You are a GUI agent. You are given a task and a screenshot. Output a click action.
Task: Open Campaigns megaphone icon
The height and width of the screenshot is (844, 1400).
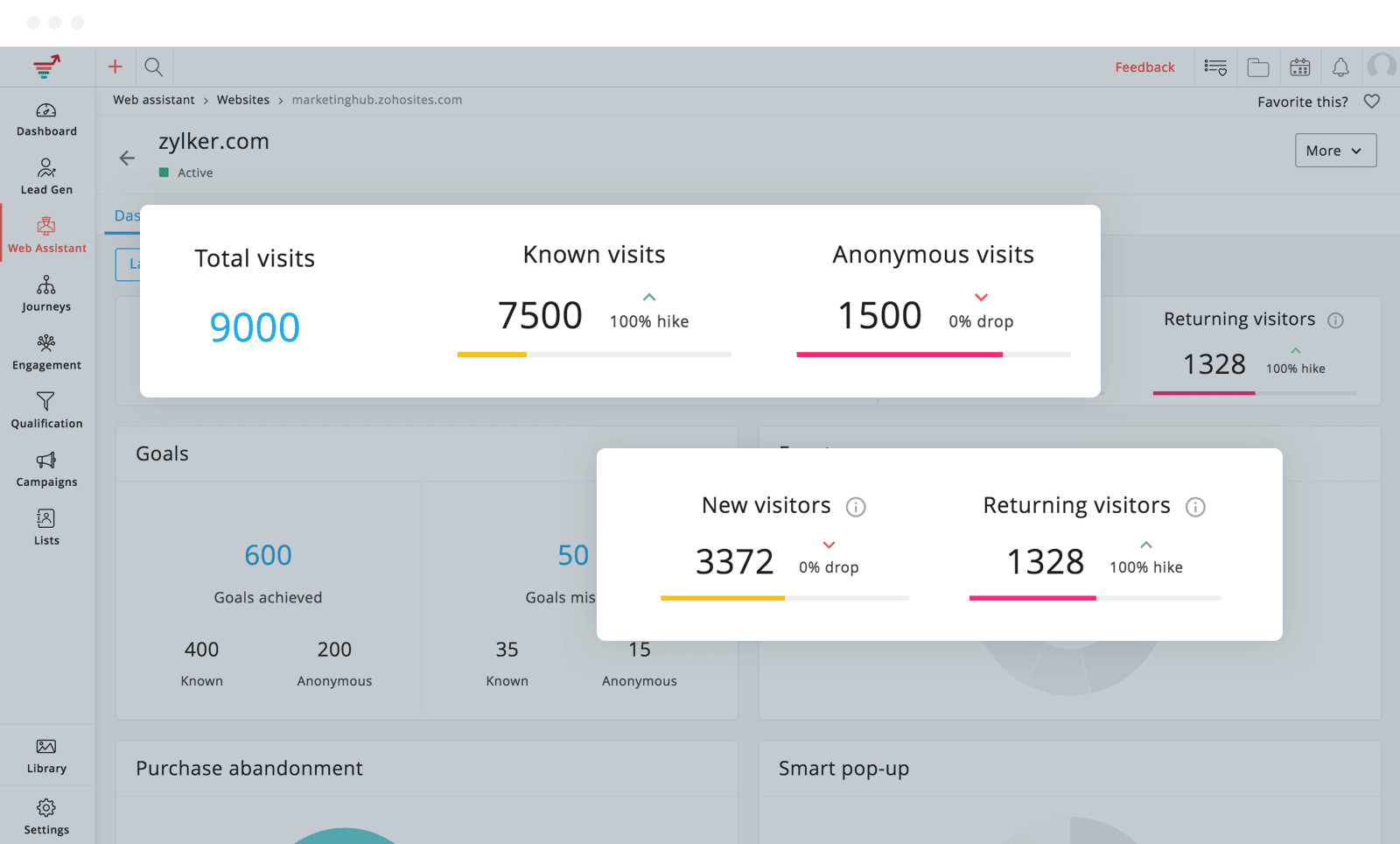pos(46,469)
